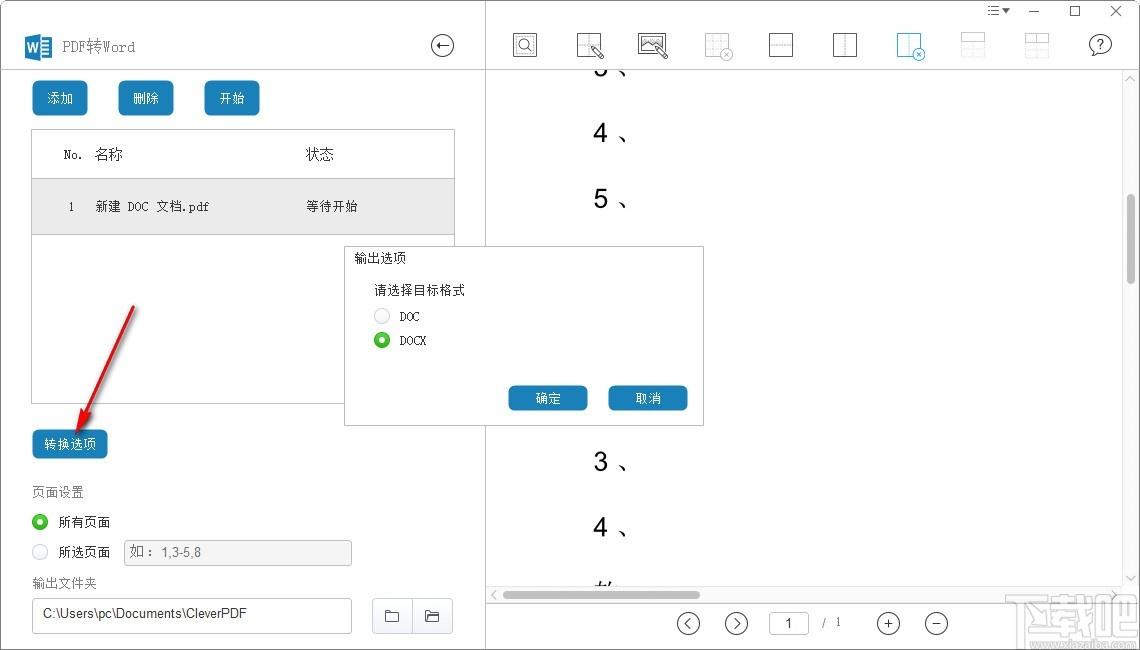Click the horizontal scrollbar of preview
Screen dimensions: 1140x650
pyautogui.click(x=601, y=595)
